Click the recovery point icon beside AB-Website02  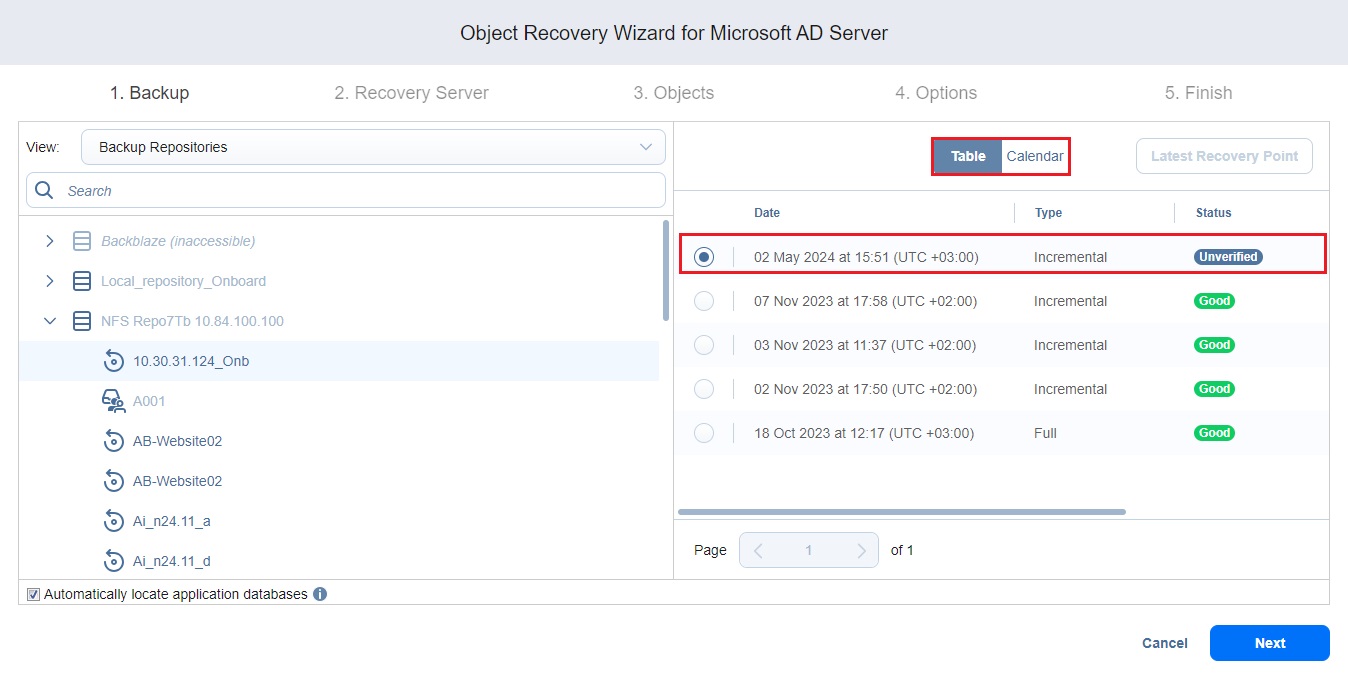[113, 440]
